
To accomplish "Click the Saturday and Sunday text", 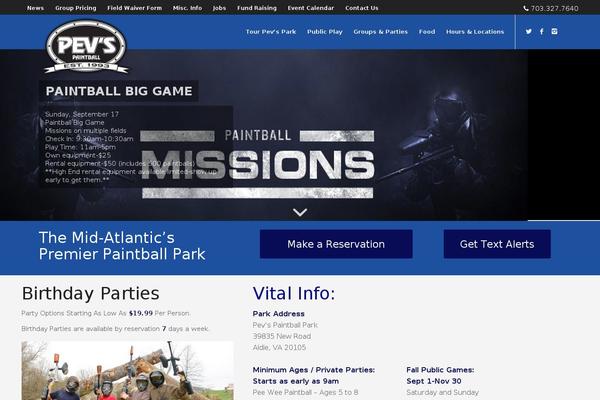I will (443, 392).
